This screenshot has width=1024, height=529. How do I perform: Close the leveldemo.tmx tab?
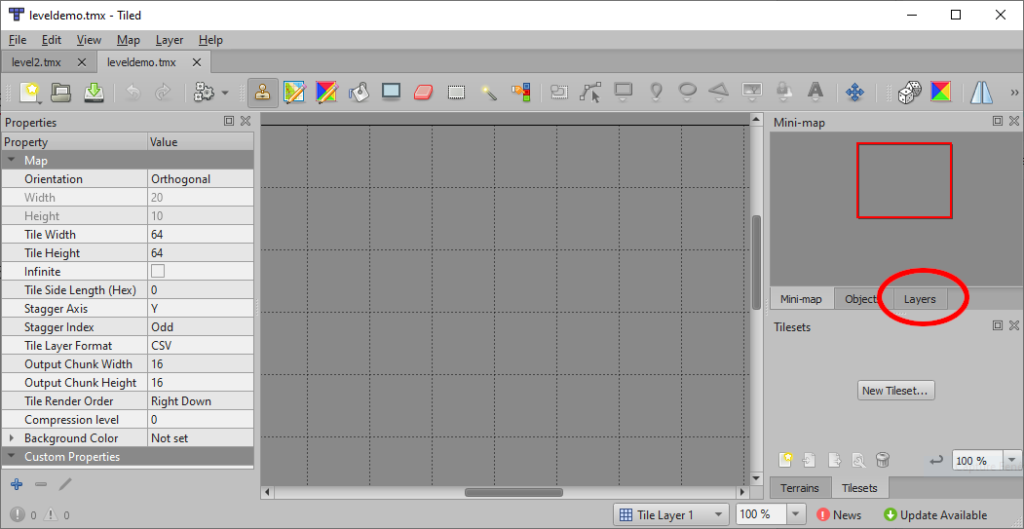point(197,63)
